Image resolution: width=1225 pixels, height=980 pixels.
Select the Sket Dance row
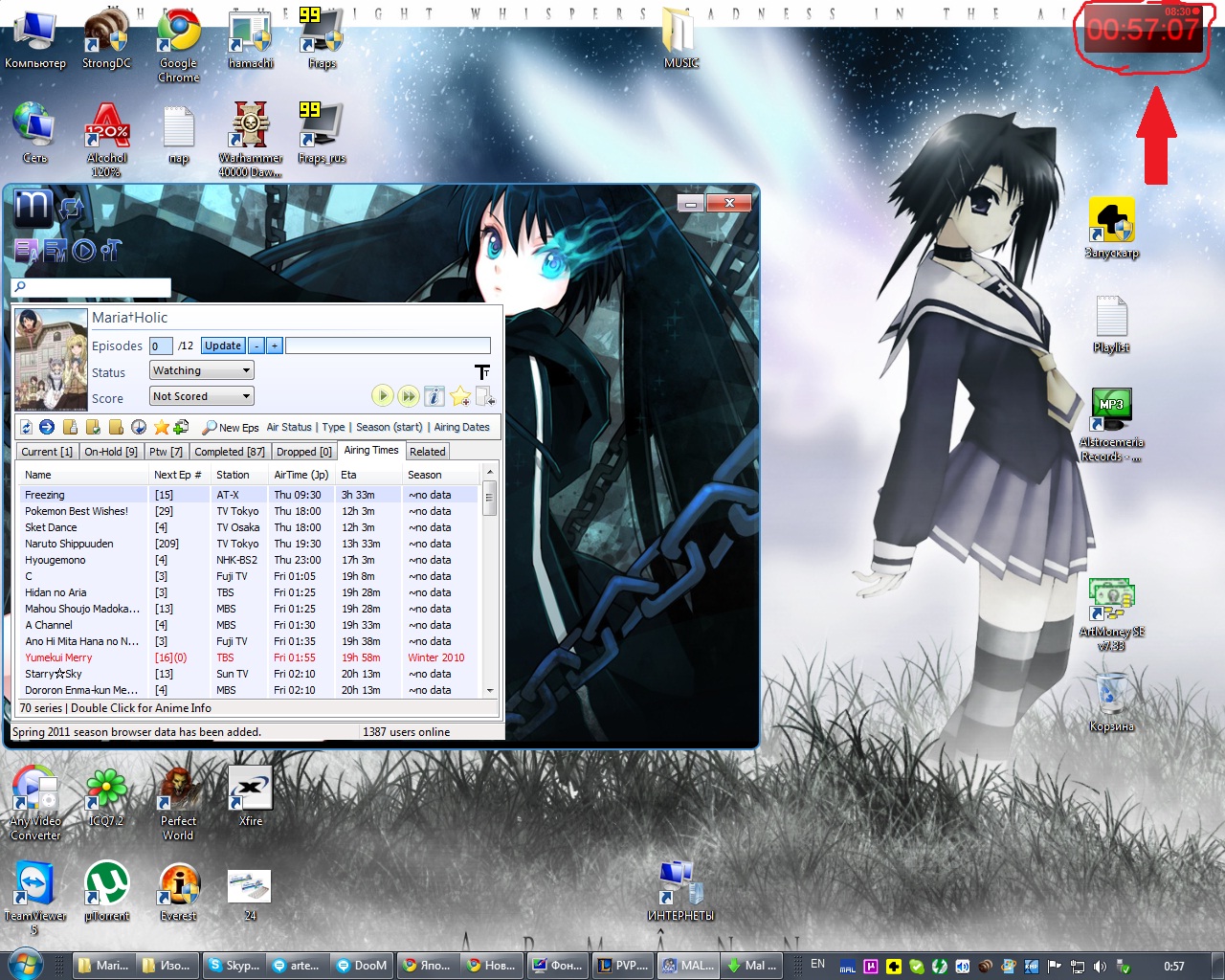click(x=249, y=527)
